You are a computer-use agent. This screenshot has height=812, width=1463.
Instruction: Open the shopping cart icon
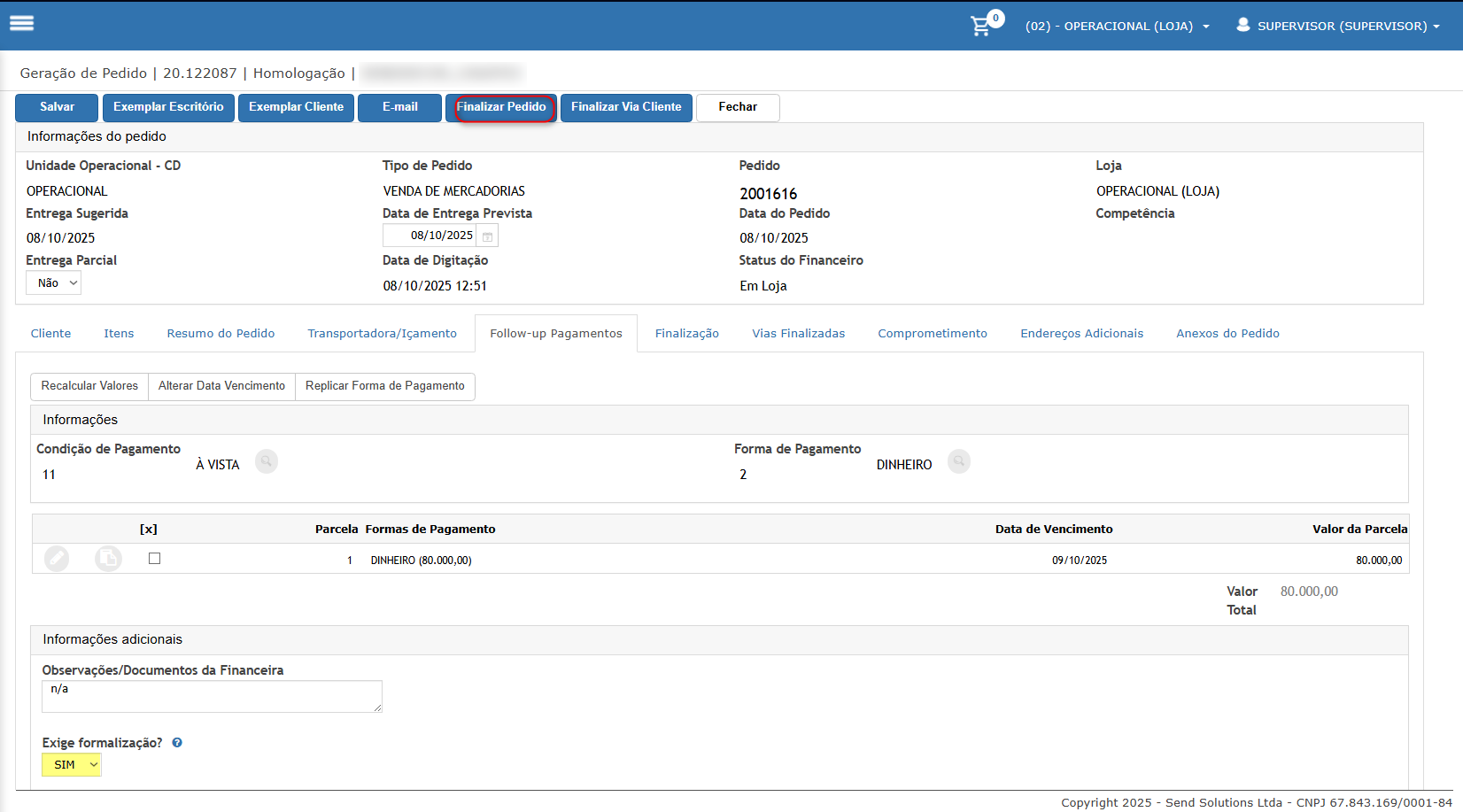pos(981,26)
